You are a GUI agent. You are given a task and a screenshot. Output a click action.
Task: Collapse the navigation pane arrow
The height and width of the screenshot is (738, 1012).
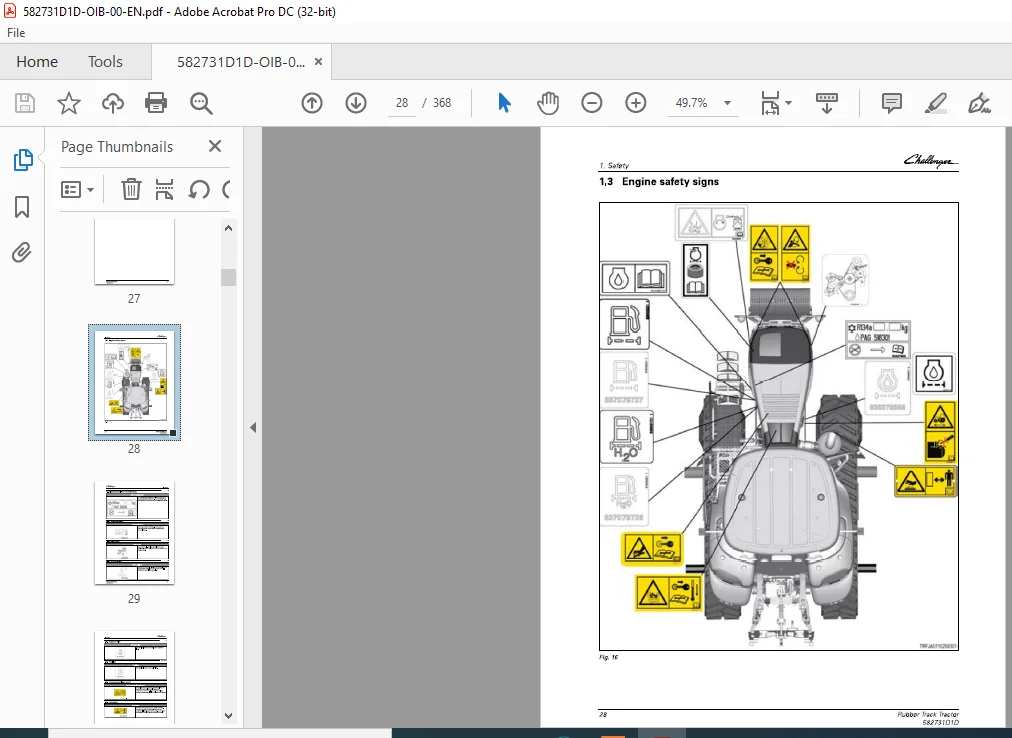click(x=253, y=427)
